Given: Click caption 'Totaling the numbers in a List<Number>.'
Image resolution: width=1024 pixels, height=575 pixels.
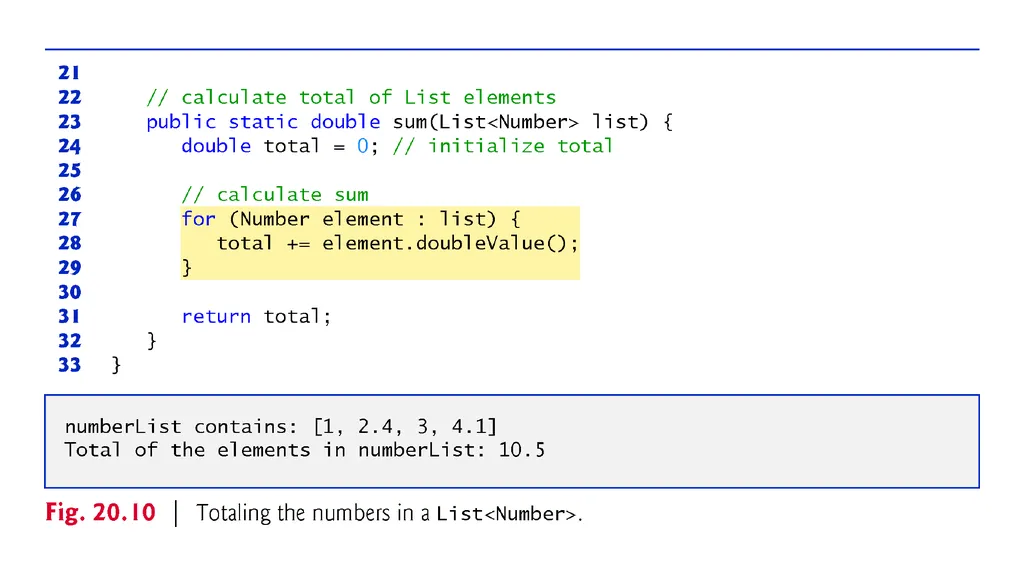Looking at the screenshot, I should click(x=389, y=514).
